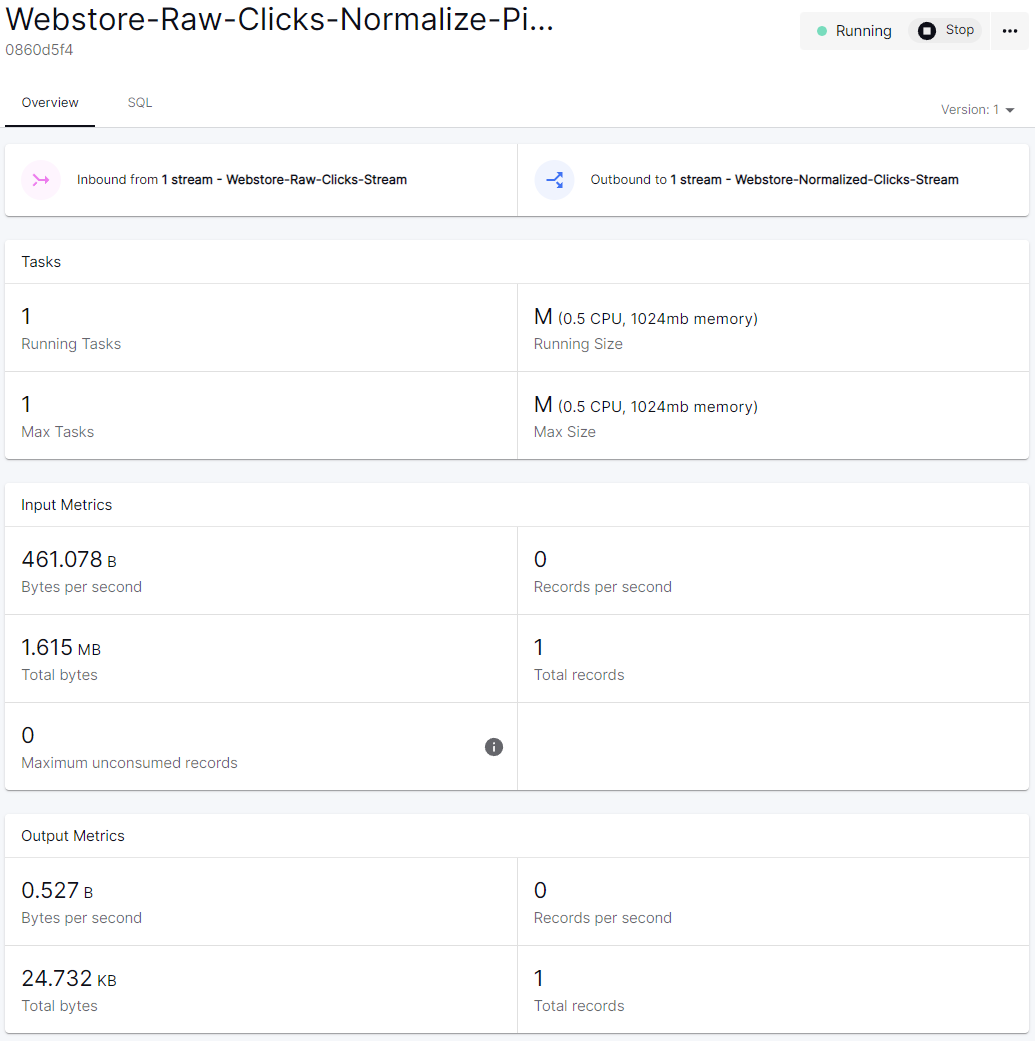Click the outbound stream shuffle icon
1035x1041 pixels.
(554, 180)
